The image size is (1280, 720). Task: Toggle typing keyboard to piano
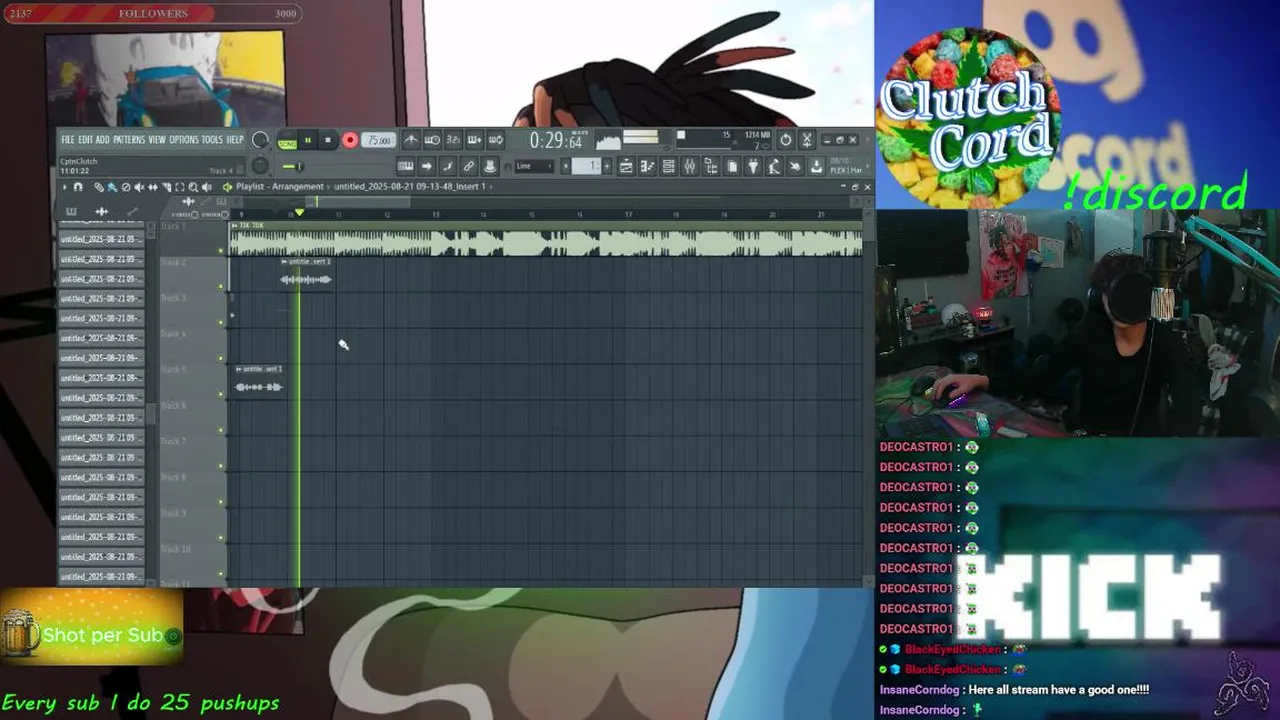pyautogui.click(x=405, y=166)
